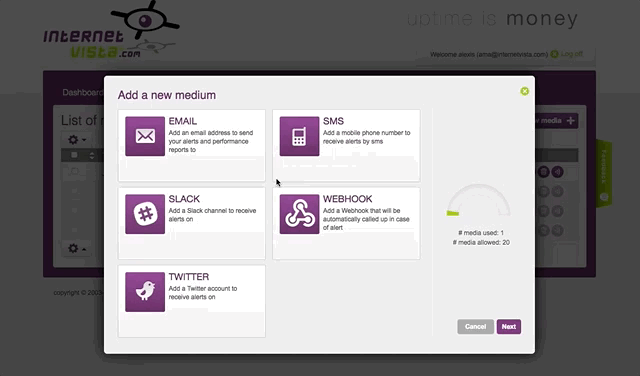Image resolution: width=640 pixels, height=376 pixels.
Task: Choose the SLACK hashtag icon
Action: tap(145, 214)
